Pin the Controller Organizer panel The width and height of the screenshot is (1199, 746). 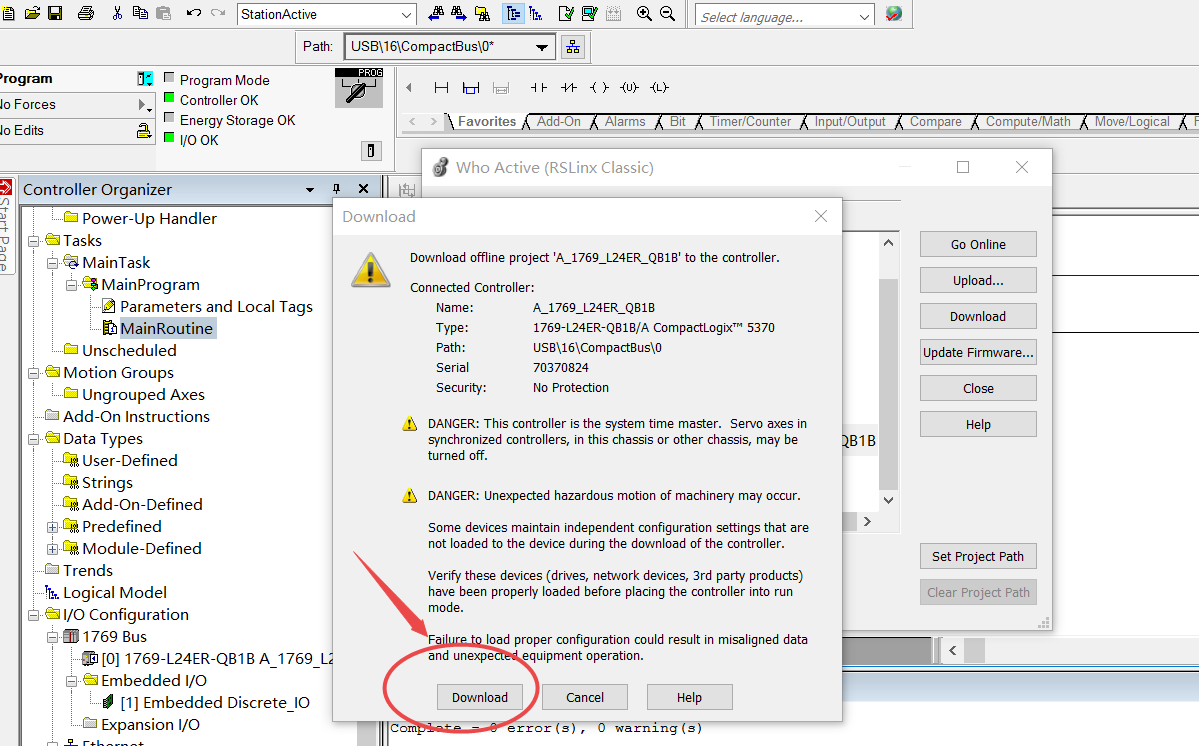coord(336,189)
